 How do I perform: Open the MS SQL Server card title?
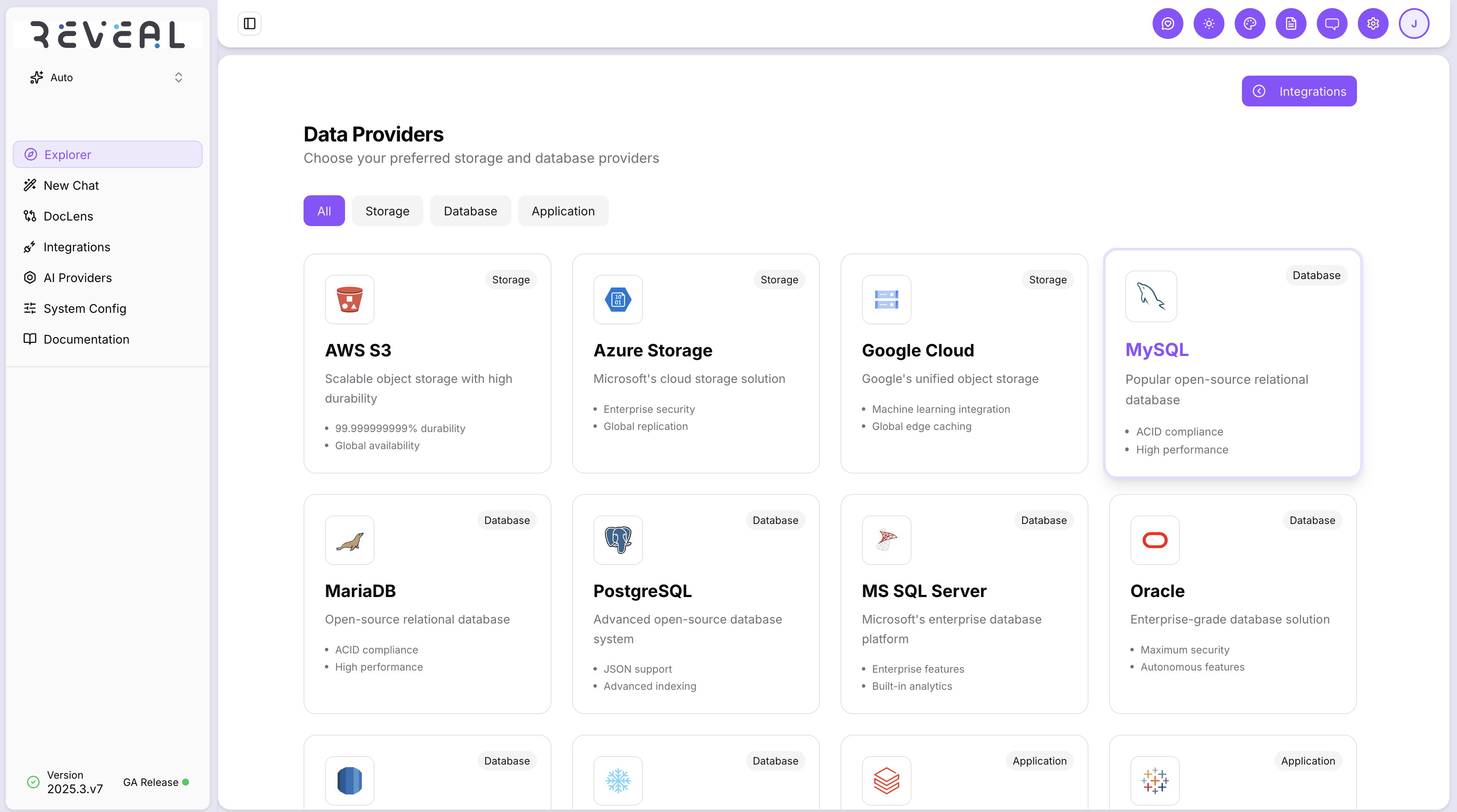(924, 591)
